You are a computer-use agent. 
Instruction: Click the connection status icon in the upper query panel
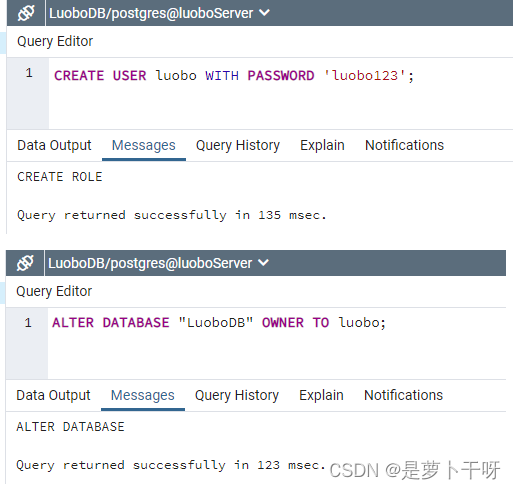pos(26,13)
